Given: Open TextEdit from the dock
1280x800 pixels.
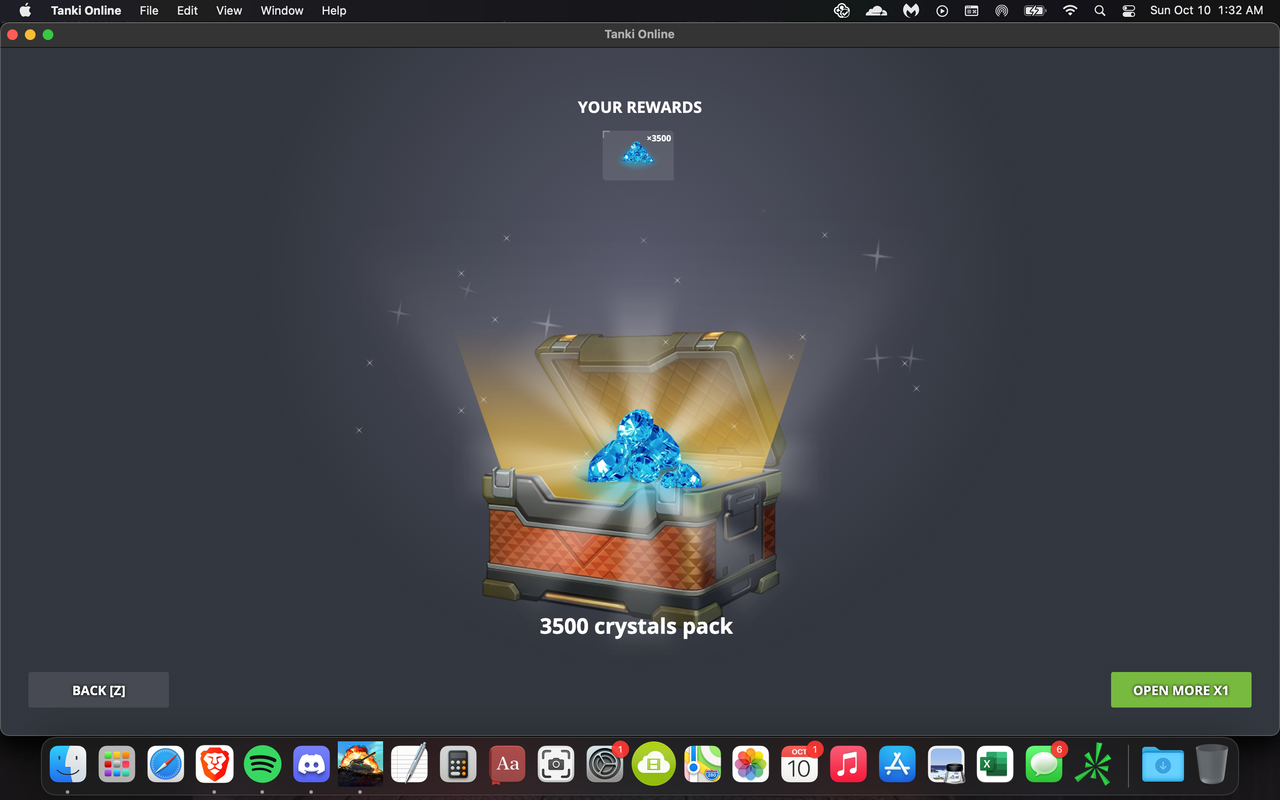Looking at the screenshot, I should coord(409,764).
